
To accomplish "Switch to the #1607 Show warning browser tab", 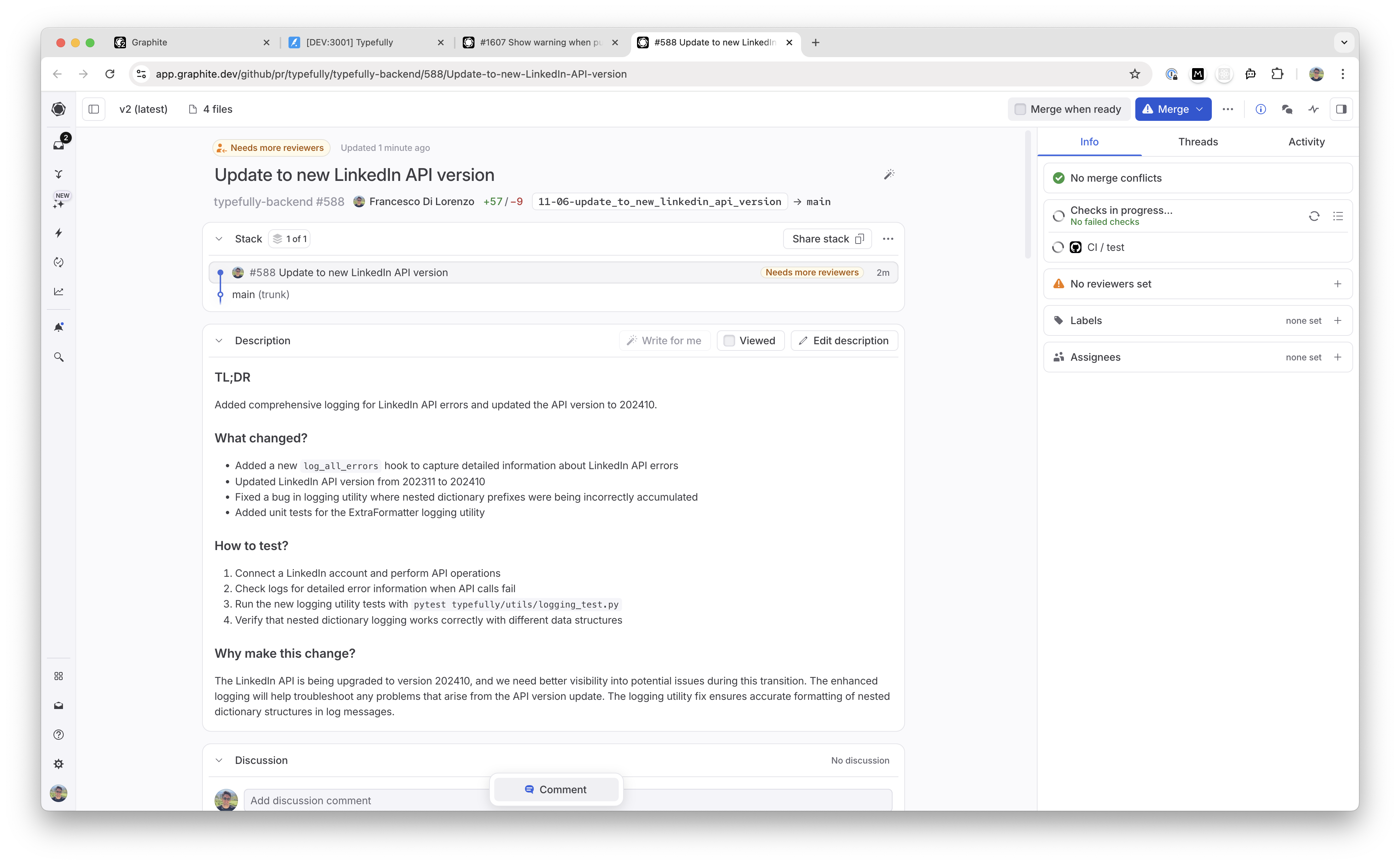I will pos(540,42).
